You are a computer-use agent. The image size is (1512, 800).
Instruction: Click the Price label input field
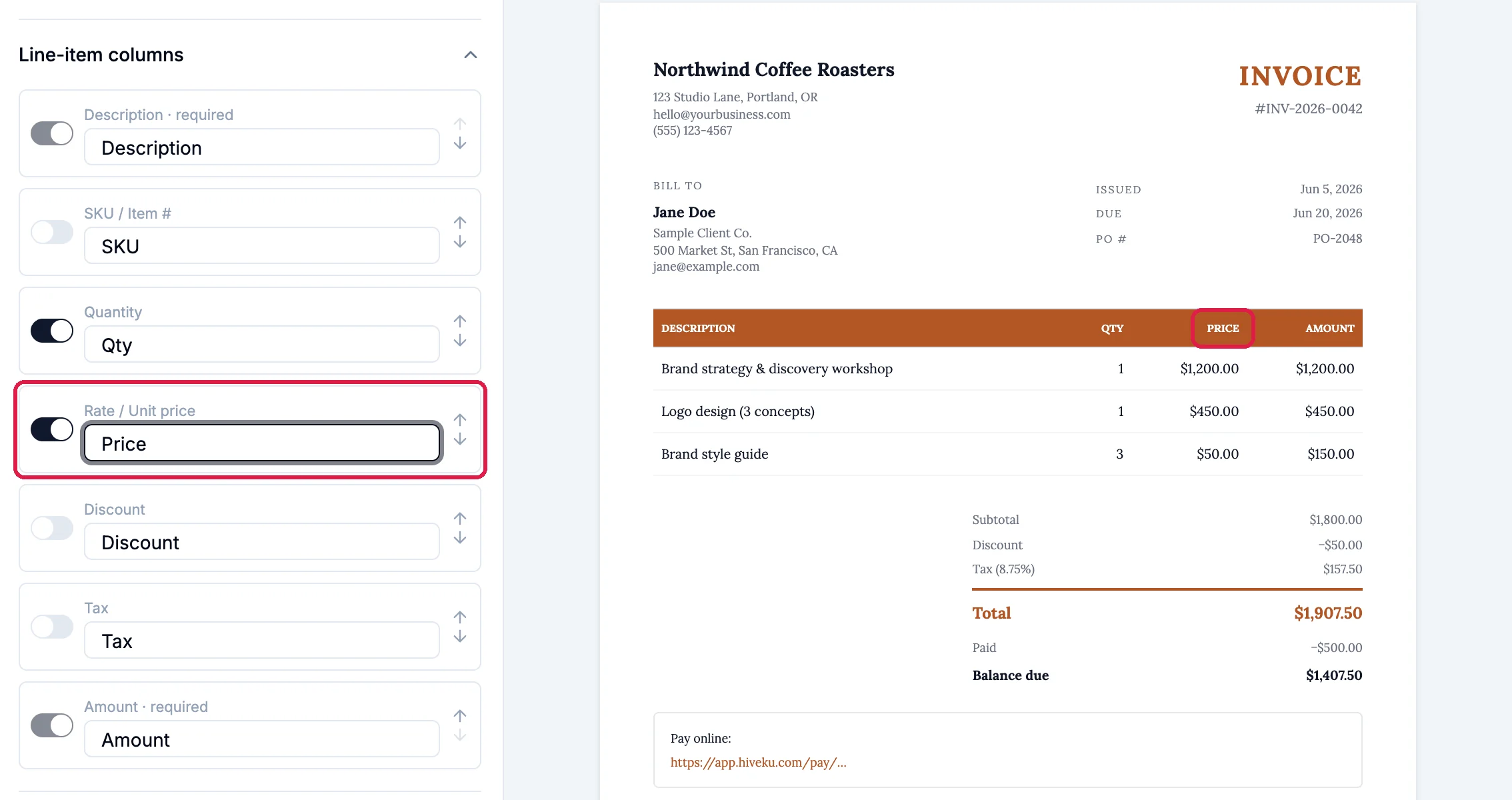tap(262, 443)
